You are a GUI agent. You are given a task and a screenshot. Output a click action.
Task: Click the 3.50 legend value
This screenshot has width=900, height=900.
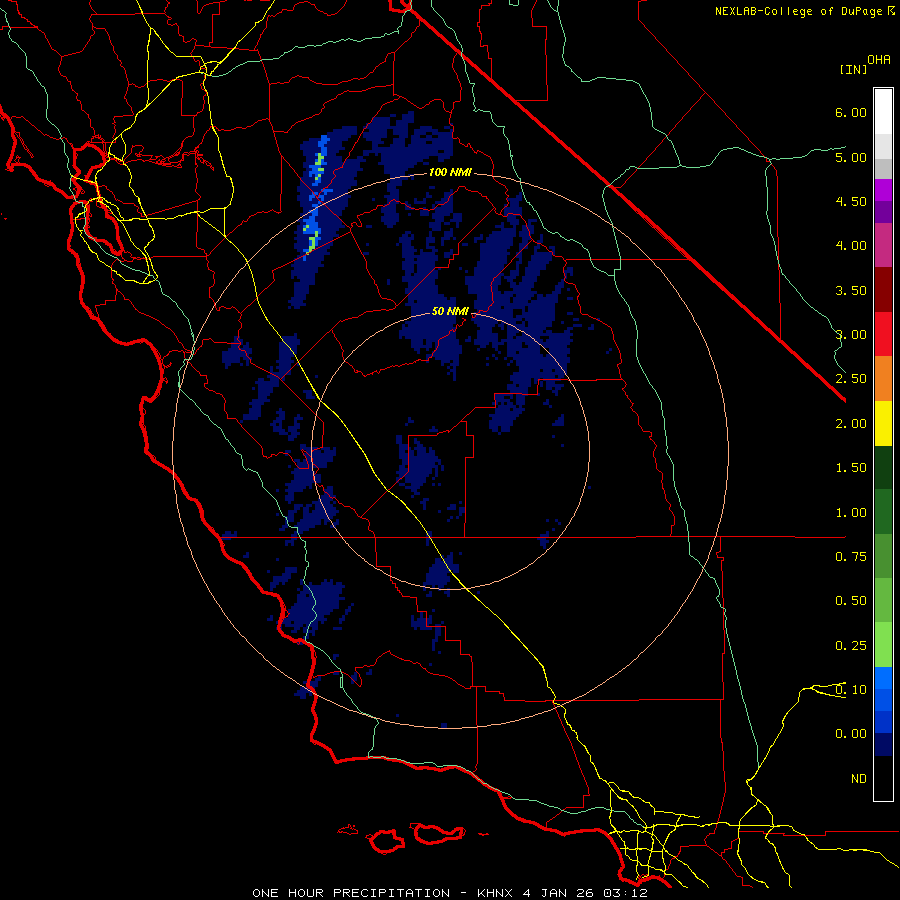coord(851,290)
